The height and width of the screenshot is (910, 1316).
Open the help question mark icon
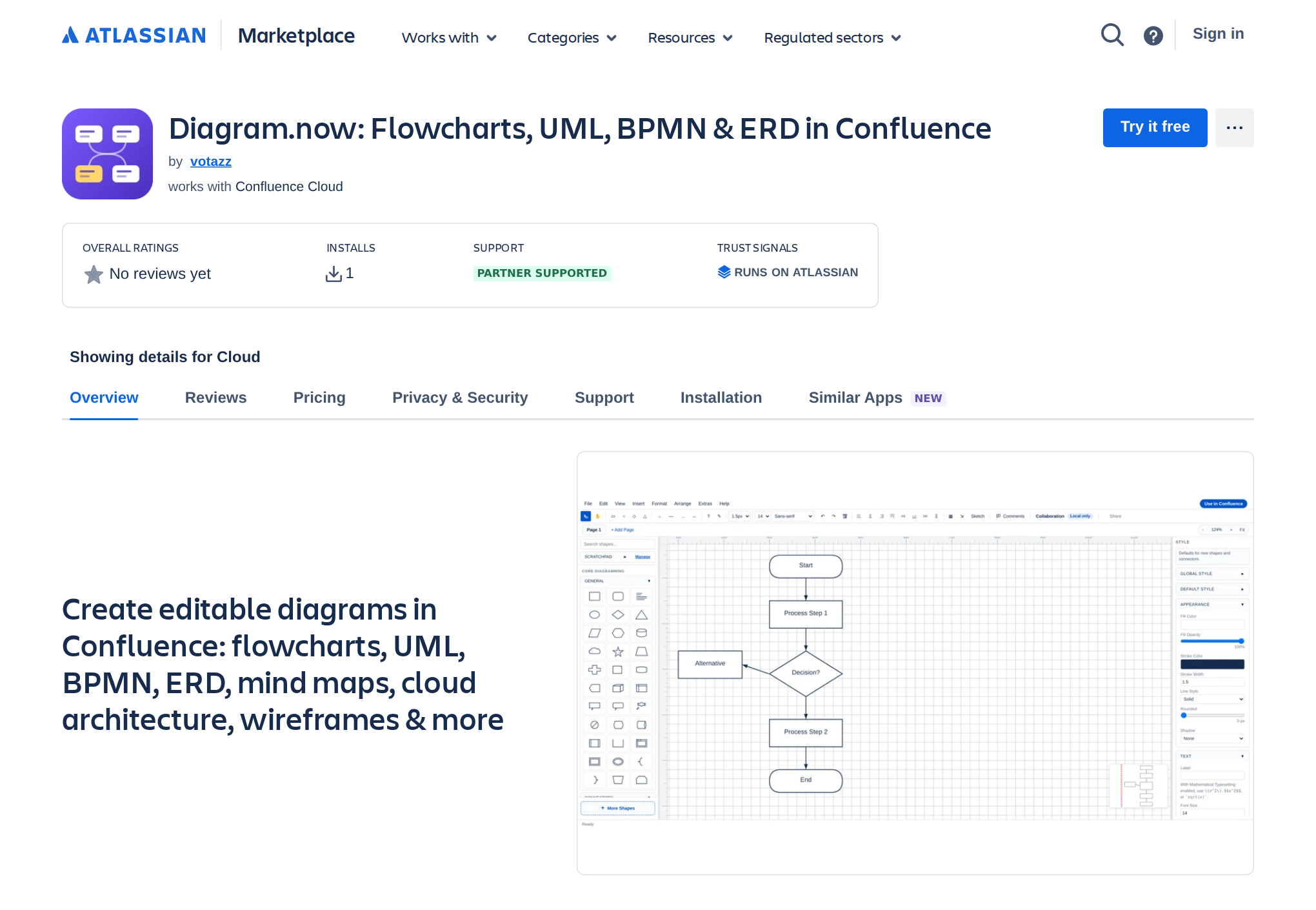tap(1153, 35)
